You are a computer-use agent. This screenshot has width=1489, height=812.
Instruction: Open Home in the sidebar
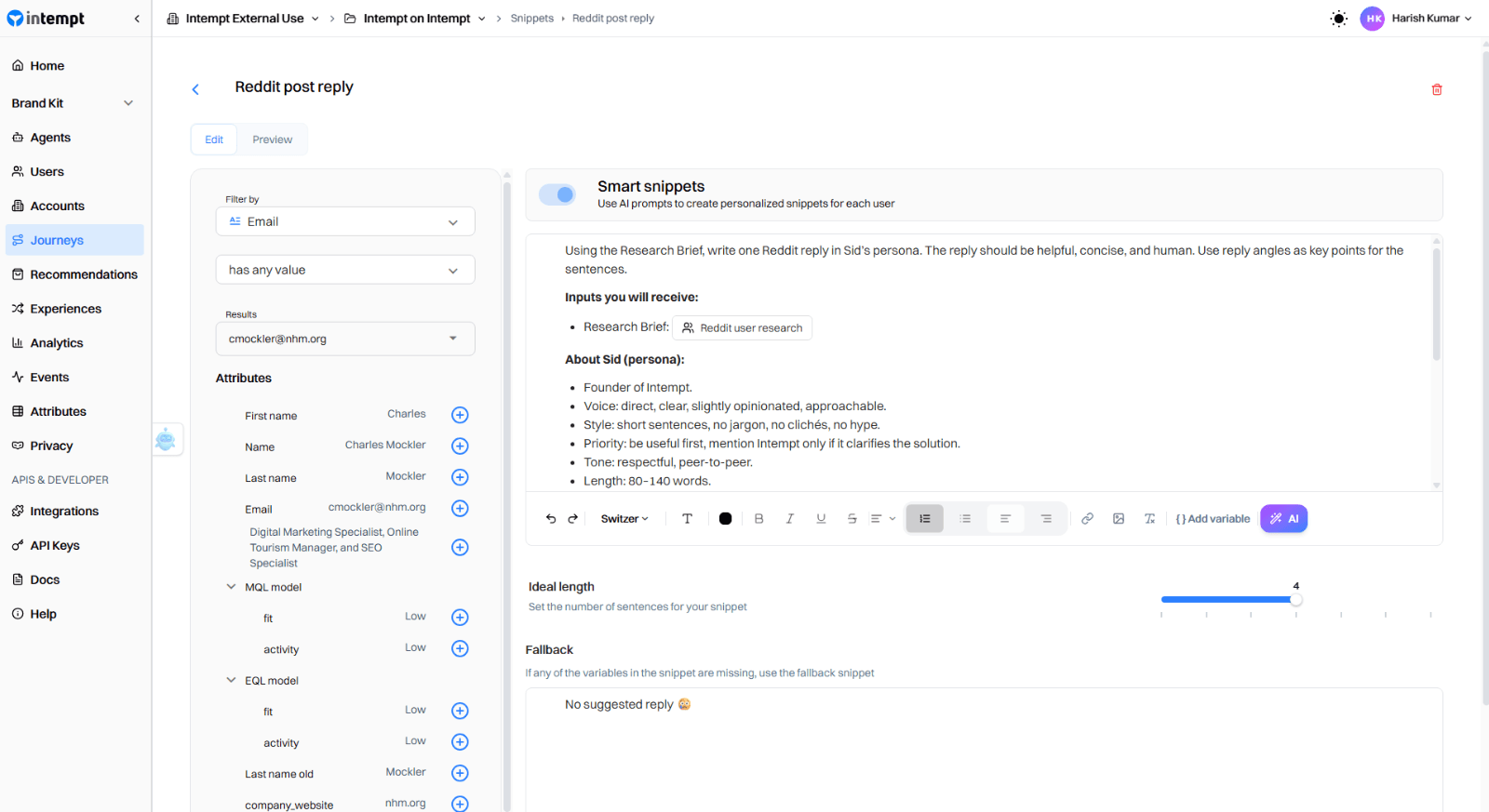point(74,66)
